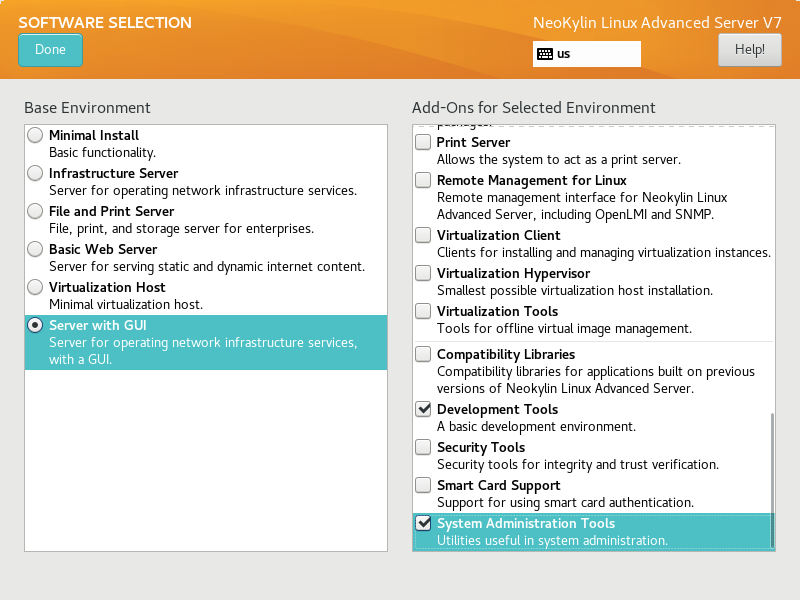Choose File and Print Server option

35,211
